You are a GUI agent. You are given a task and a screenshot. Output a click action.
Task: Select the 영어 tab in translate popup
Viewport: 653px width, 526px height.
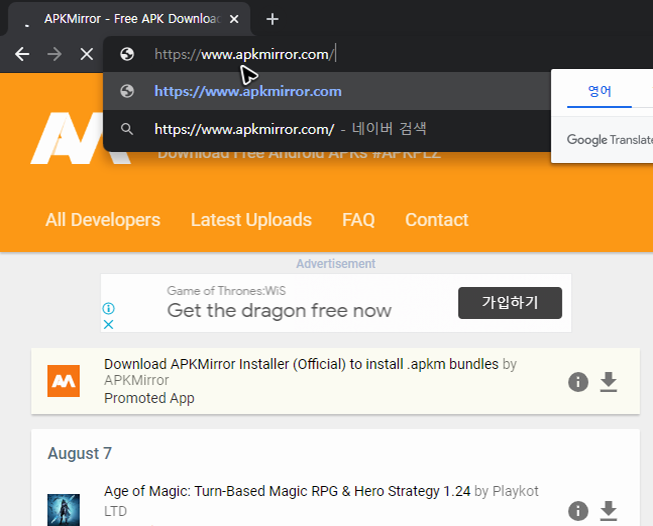coord(599,92)
